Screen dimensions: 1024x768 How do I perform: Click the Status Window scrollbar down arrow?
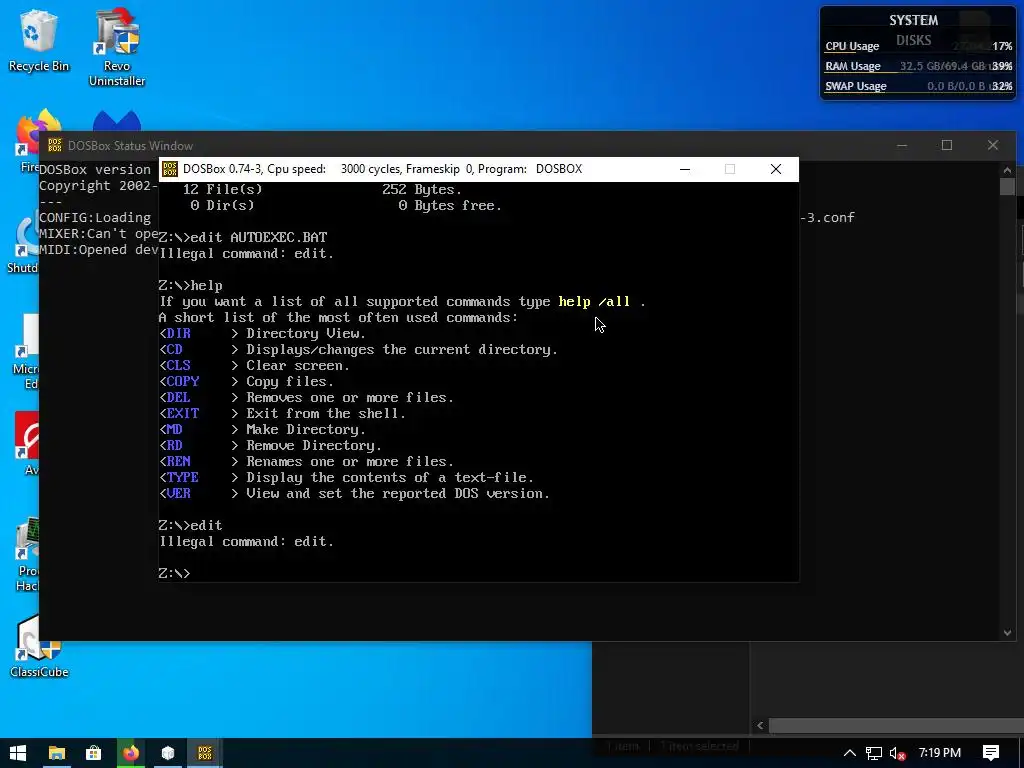coord(1007,632)
